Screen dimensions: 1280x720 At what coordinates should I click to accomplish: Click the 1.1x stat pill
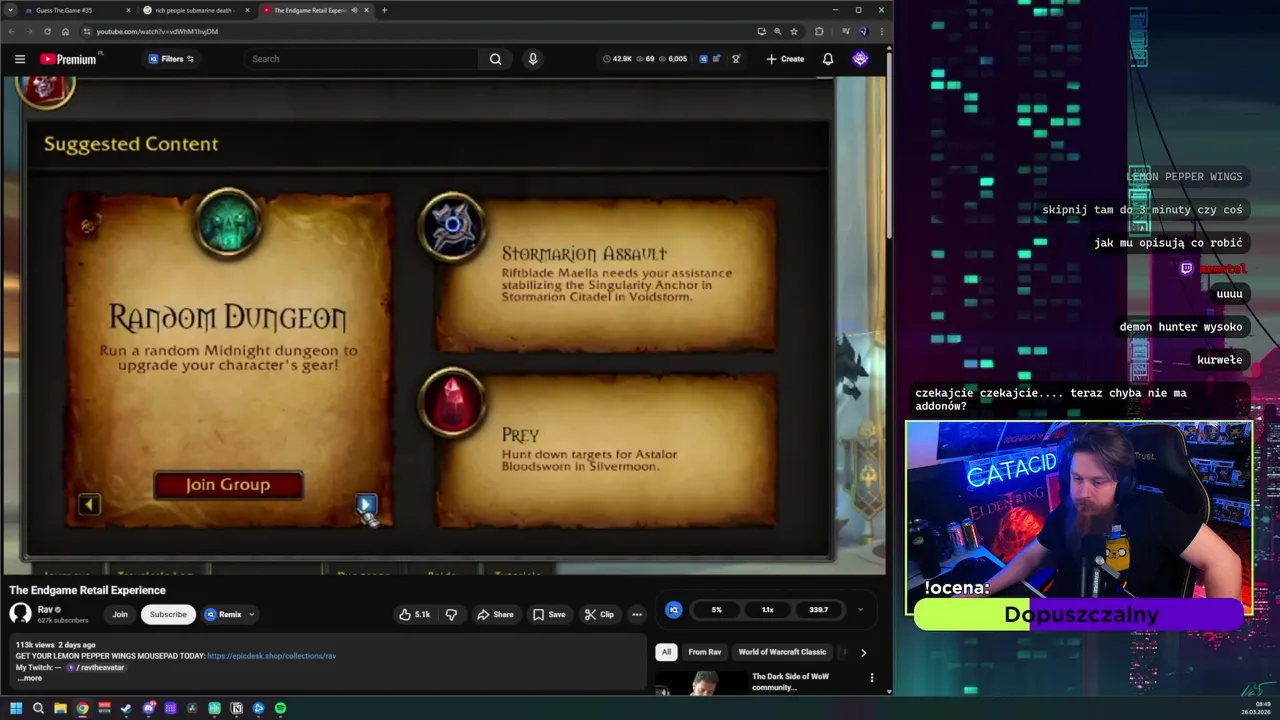tap(767, 609)
